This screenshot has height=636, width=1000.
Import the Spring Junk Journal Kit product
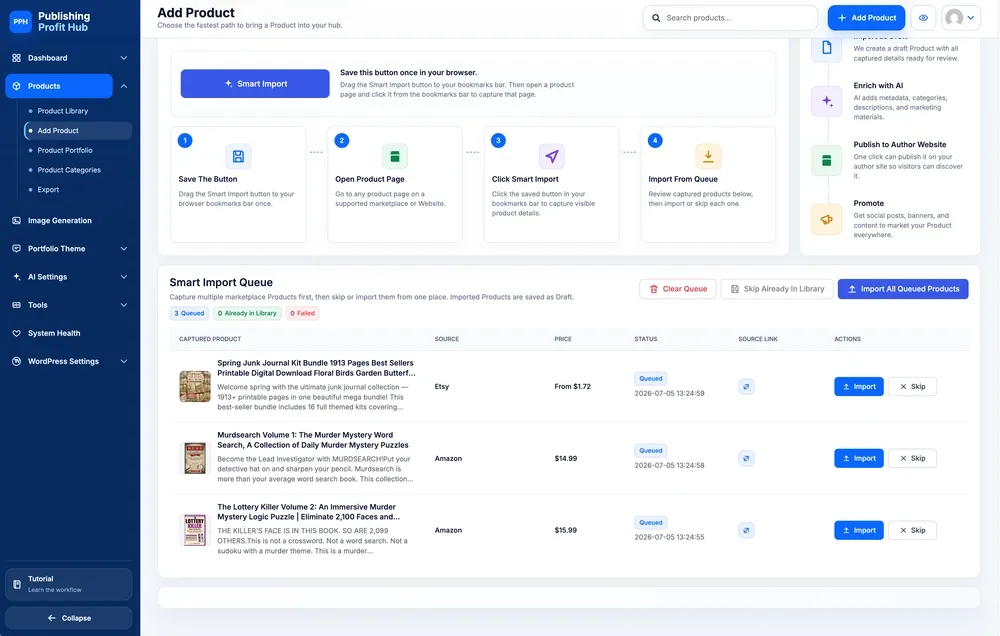[858, 387]
